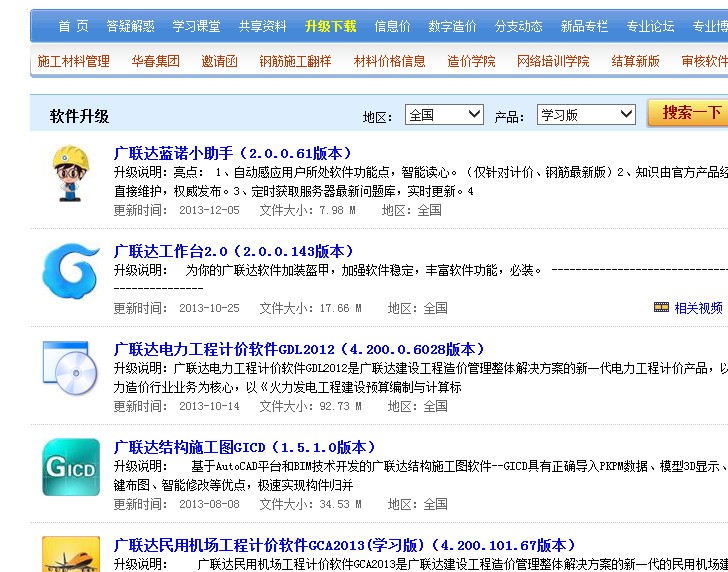Click the 施工材料管理 sub-navigation link
Screen dimensions: 728x572
pyautogui.click(x=73, y=61)
